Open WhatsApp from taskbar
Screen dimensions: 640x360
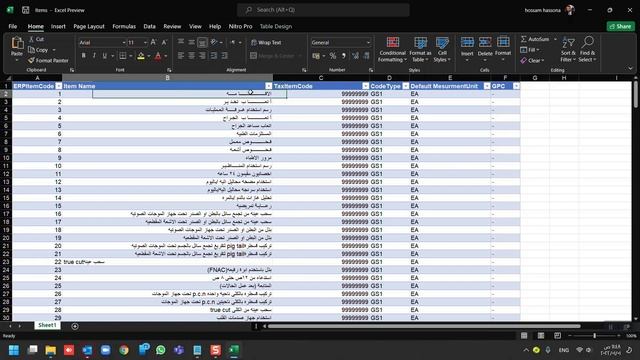point(161,350)
